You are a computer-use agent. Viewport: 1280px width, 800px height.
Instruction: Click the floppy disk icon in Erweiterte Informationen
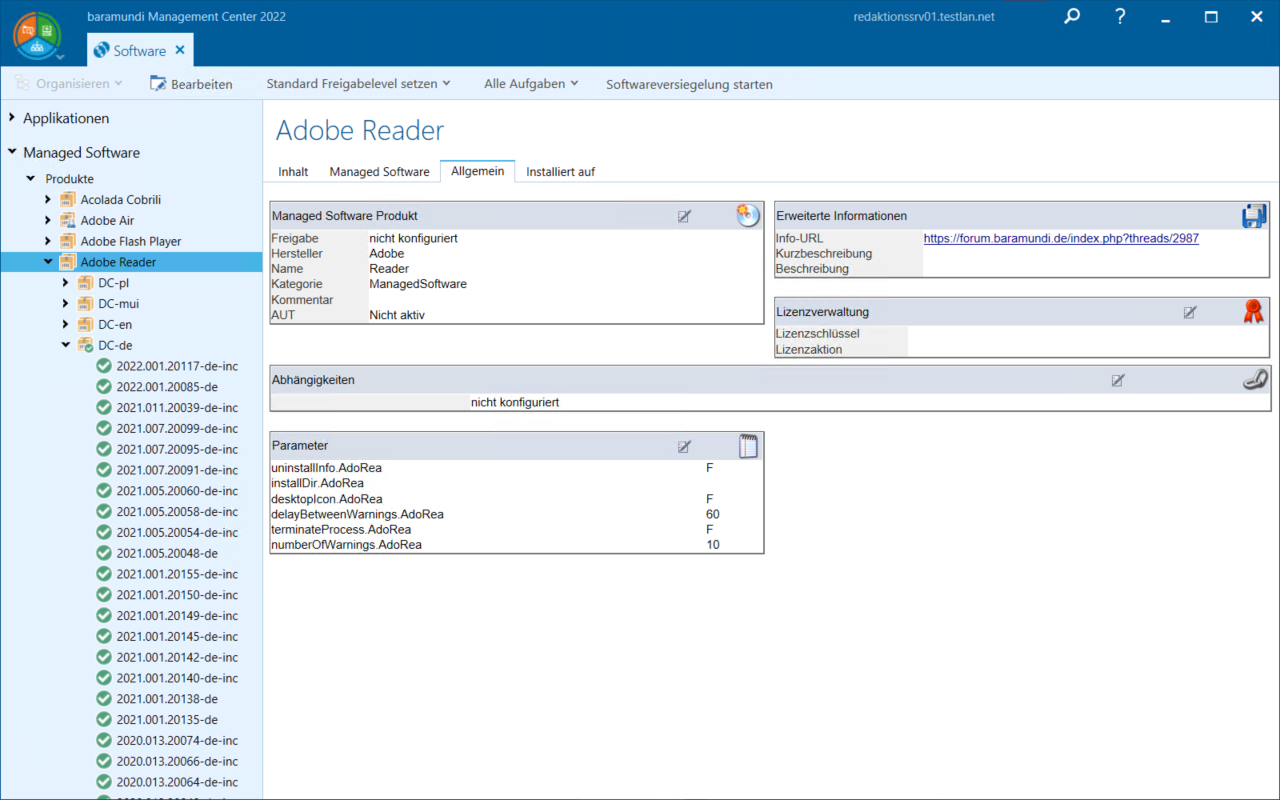click(1254, 216)
